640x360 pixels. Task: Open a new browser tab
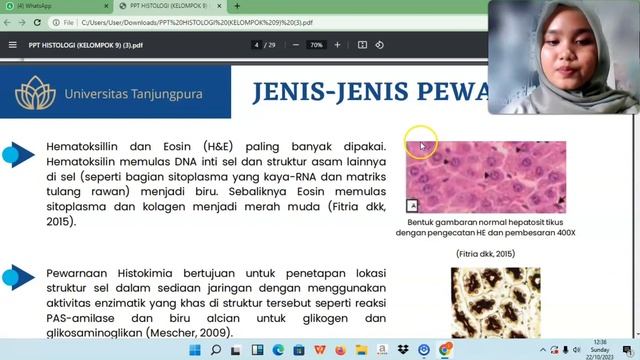click(x=237, y=6)
